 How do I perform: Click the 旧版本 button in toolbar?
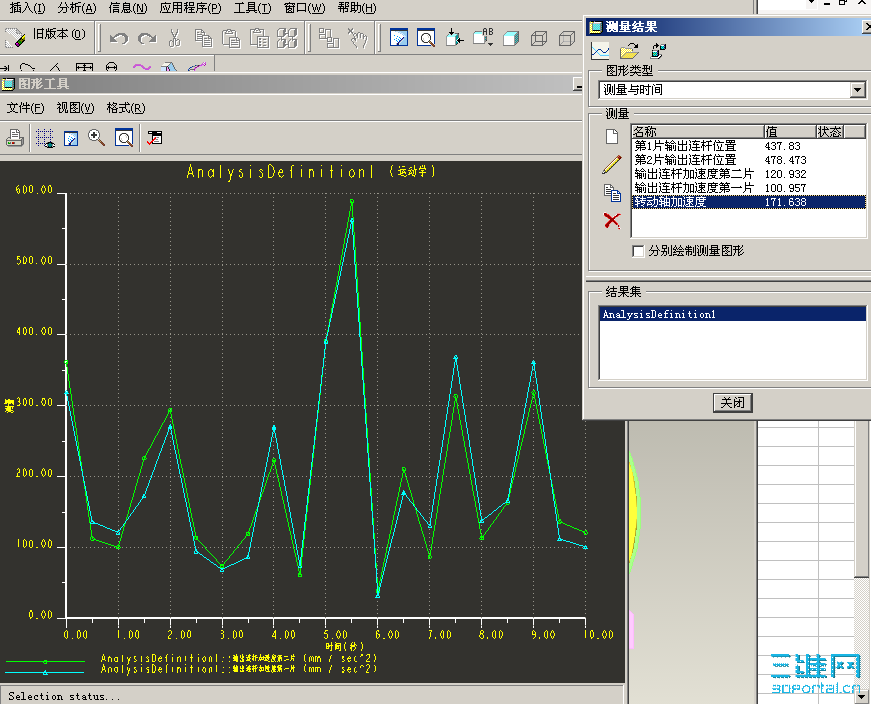[x=47, y=36]
